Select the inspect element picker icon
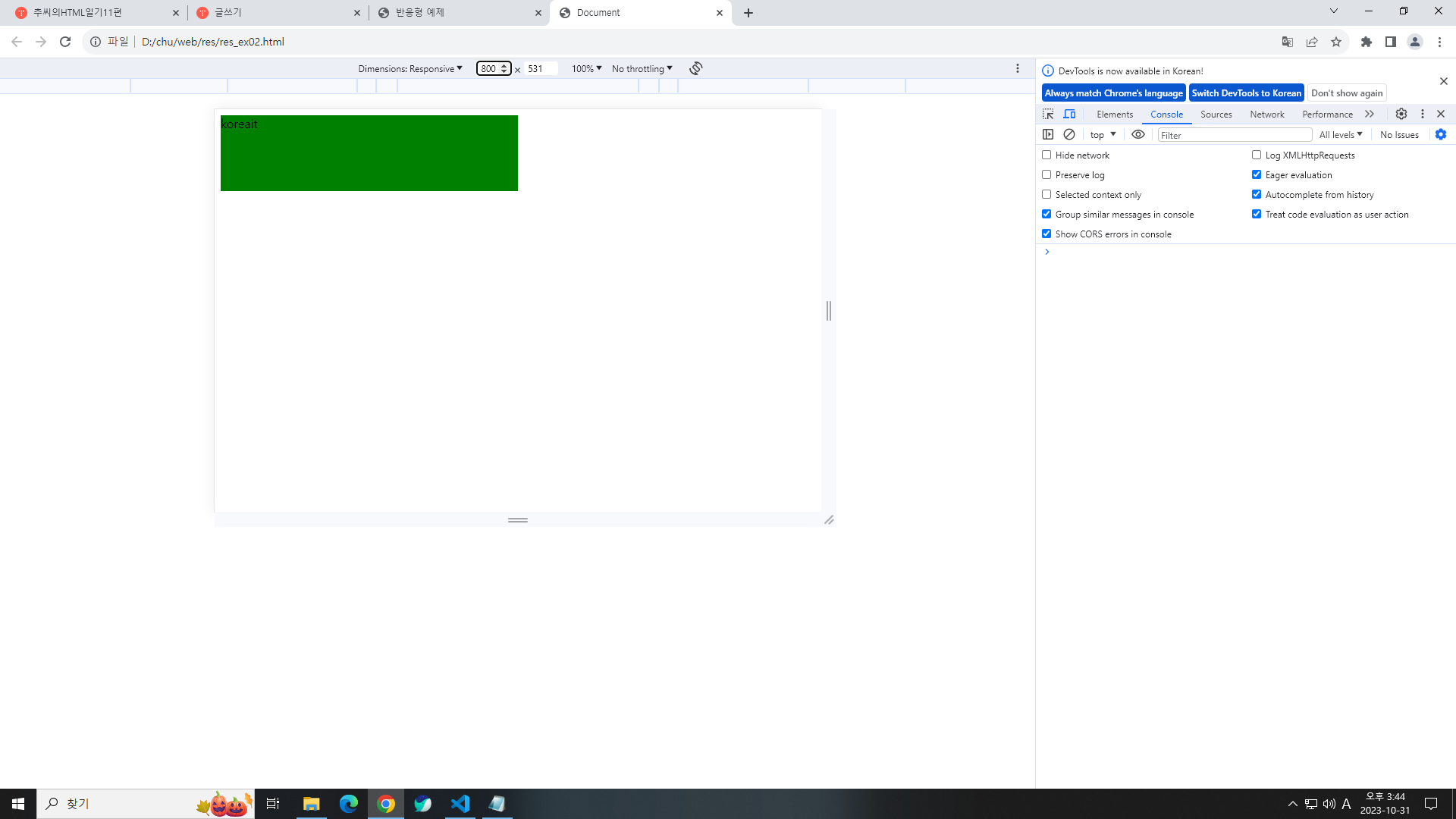 pos(1048,114)
